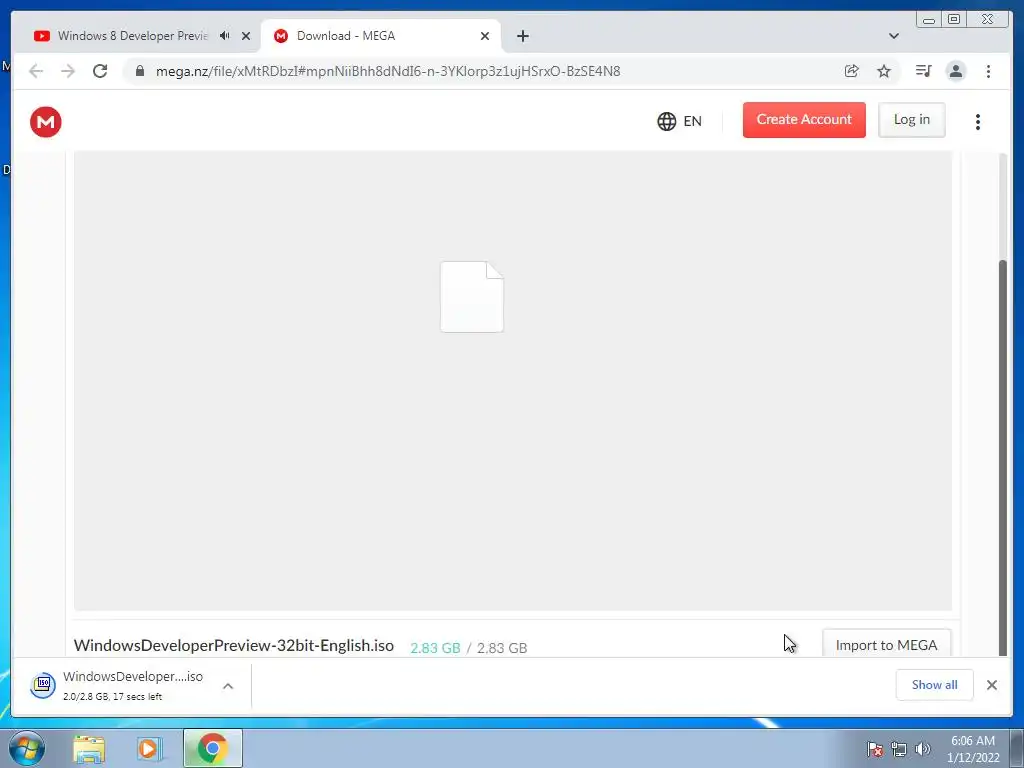Click the Create Account button
Screen dimensions: 1024x768
coord(804,120)
